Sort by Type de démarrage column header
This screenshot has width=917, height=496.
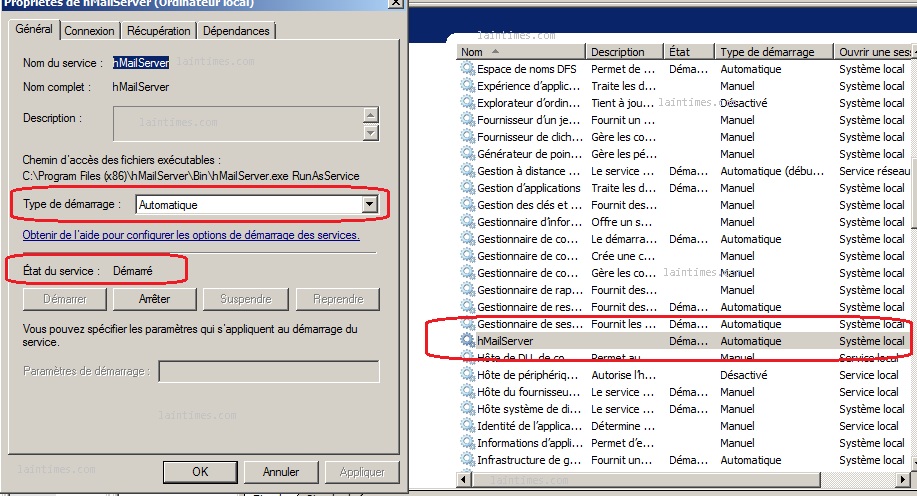[774, 52]
